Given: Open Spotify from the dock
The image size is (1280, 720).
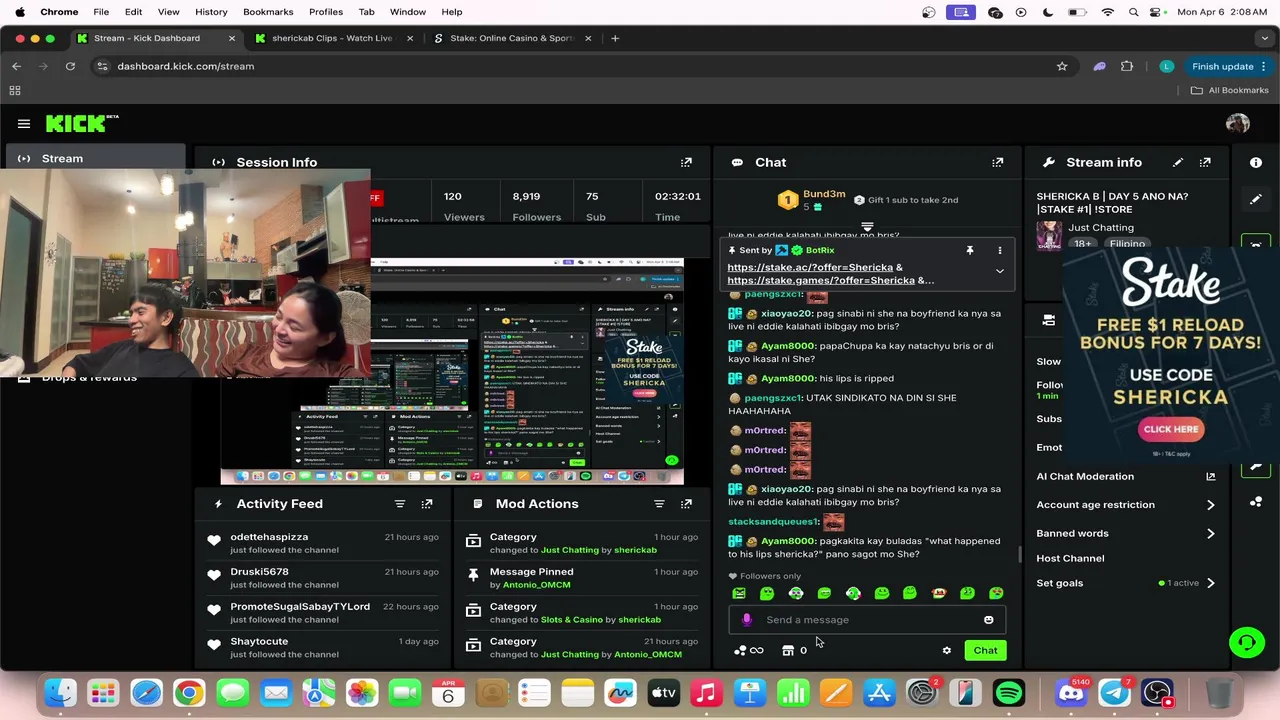Looking at the screenshot, I should (1009, 693).
